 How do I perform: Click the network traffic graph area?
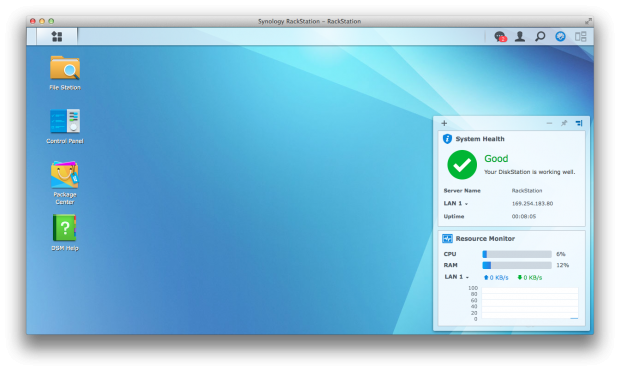[530, 303]
